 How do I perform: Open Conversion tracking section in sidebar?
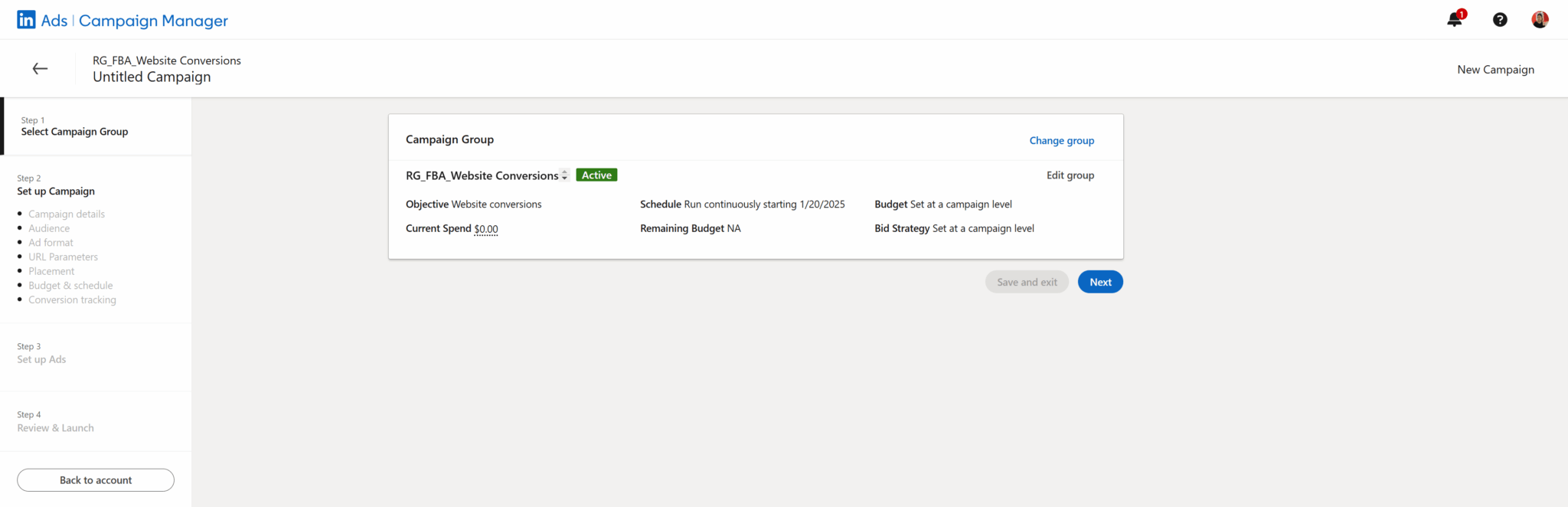click(72, 300)
